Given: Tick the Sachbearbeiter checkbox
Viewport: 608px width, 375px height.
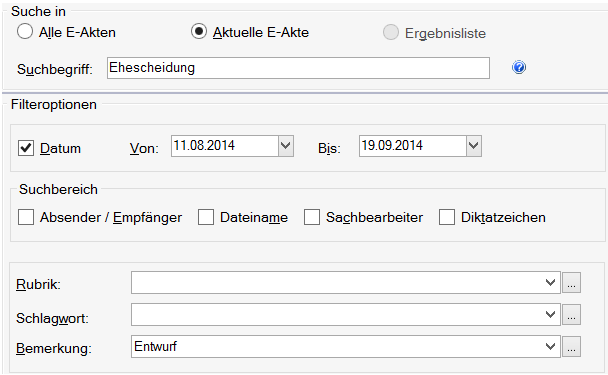Looking at the screenshot, I should point(312,217).
